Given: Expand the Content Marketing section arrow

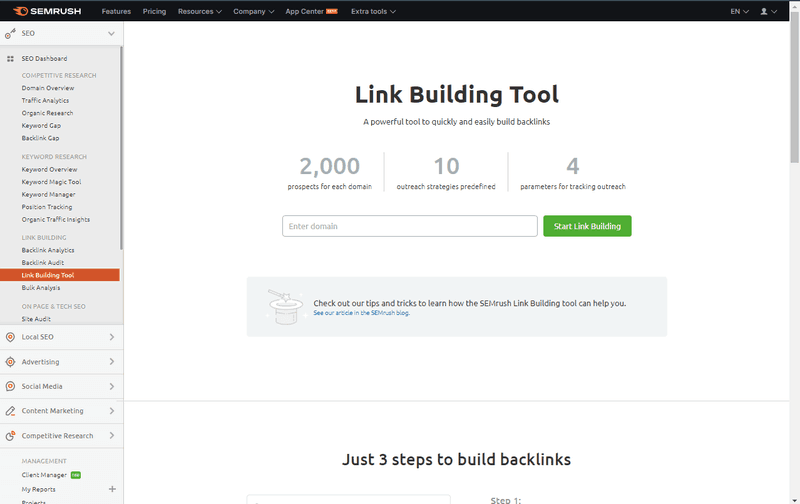Looking at the screenshot, I should coord(112,411).
